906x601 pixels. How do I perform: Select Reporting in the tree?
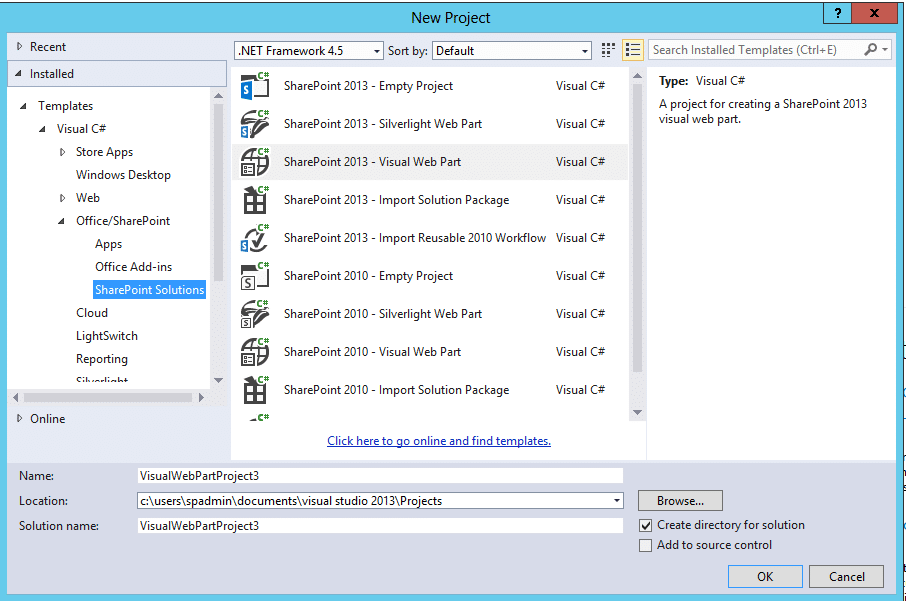(102, 359)
